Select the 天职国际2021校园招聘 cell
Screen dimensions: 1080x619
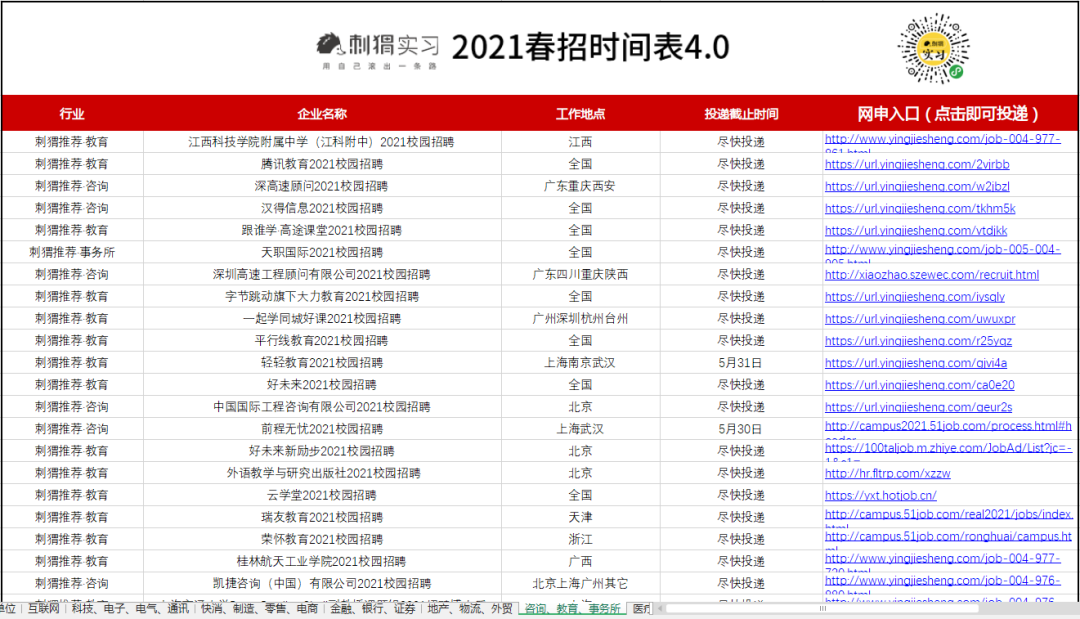pyautogui.click(x=322, y=252)
